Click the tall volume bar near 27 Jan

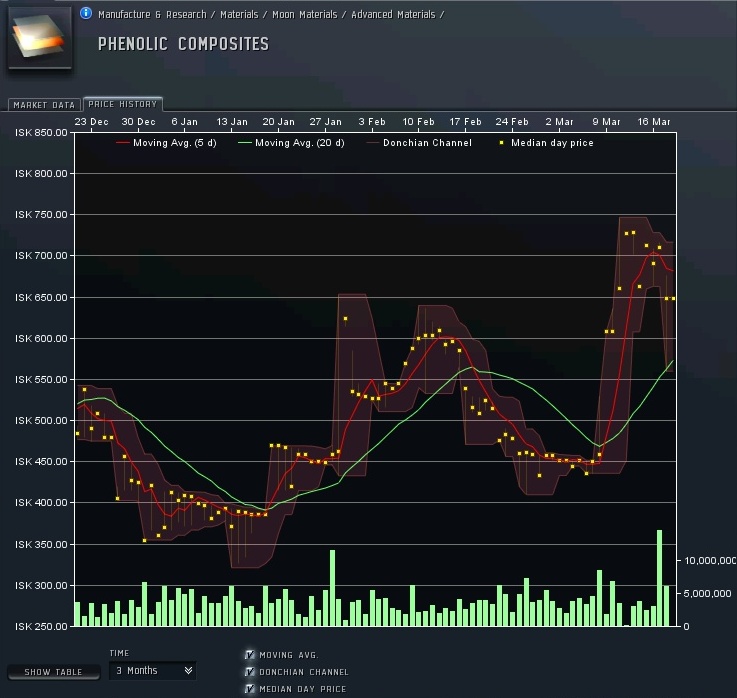tap(332, 588)
